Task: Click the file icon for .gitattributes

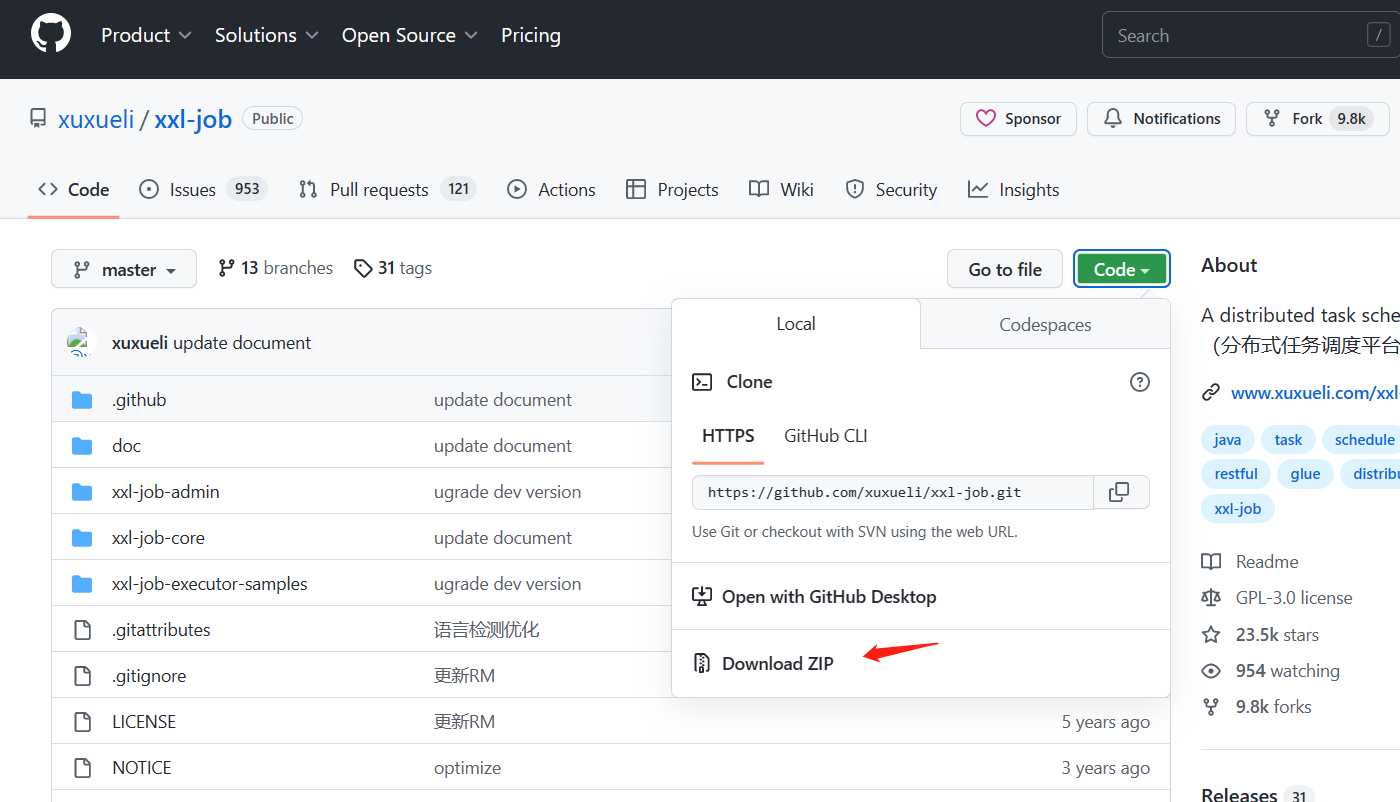Action: (x=83, y=630)
